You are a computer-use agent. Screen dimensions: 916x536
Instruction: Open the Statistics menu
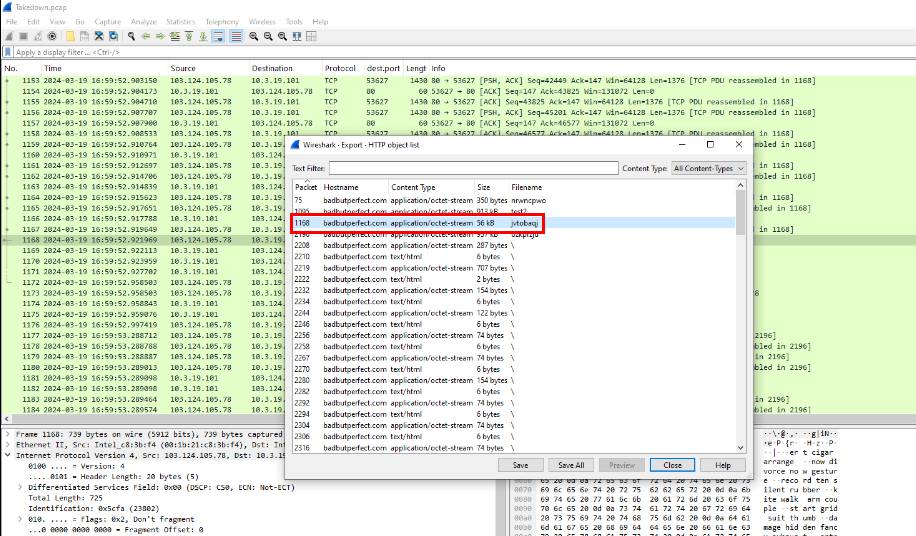[x=180, y=21]
